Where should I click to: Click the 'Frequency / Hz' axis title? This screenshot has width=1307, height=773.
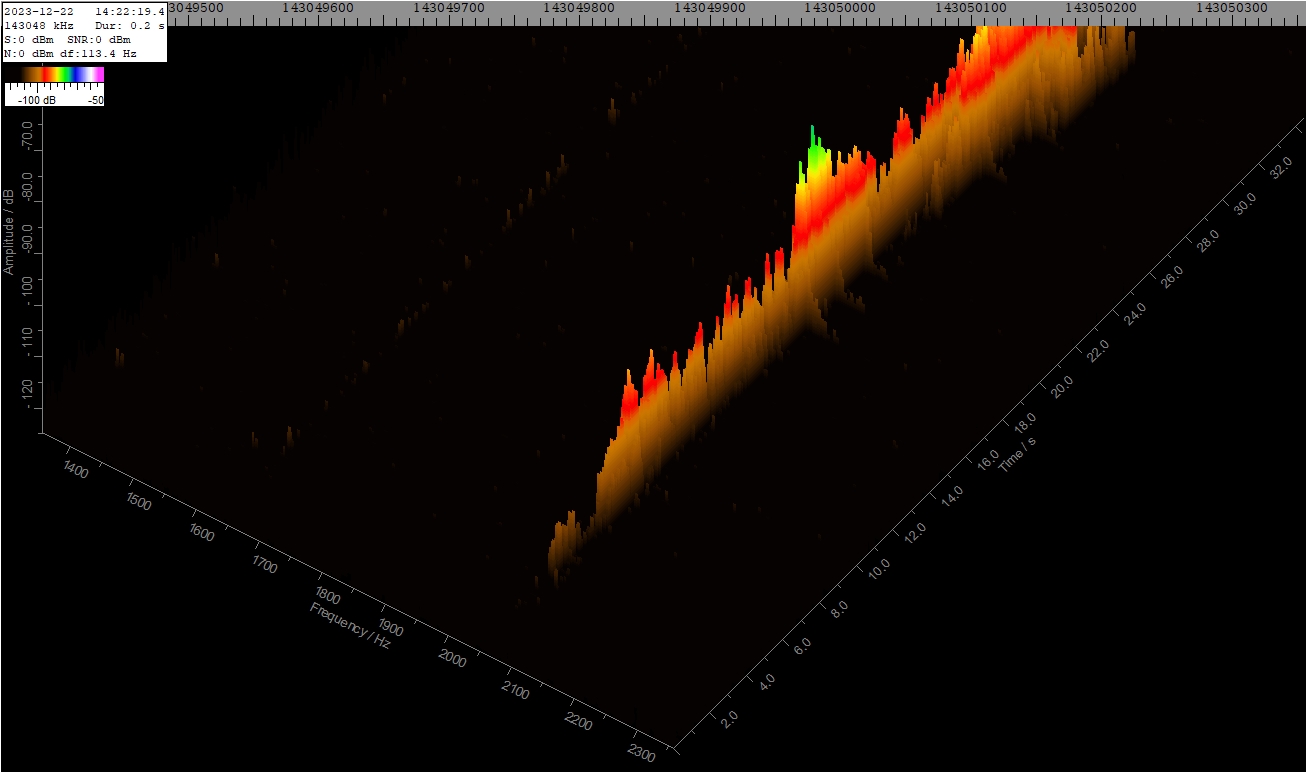coord(350,625)
